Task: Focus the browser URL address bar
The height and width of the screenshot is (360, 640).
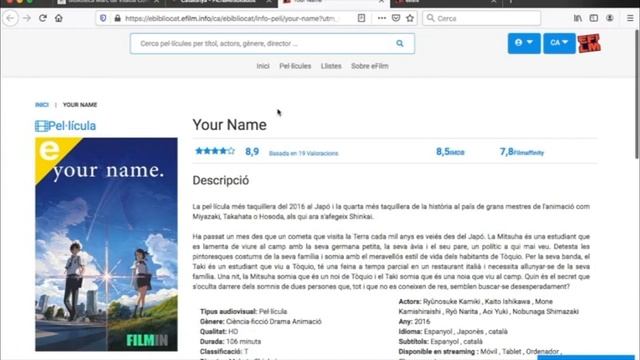Action: 231,18
